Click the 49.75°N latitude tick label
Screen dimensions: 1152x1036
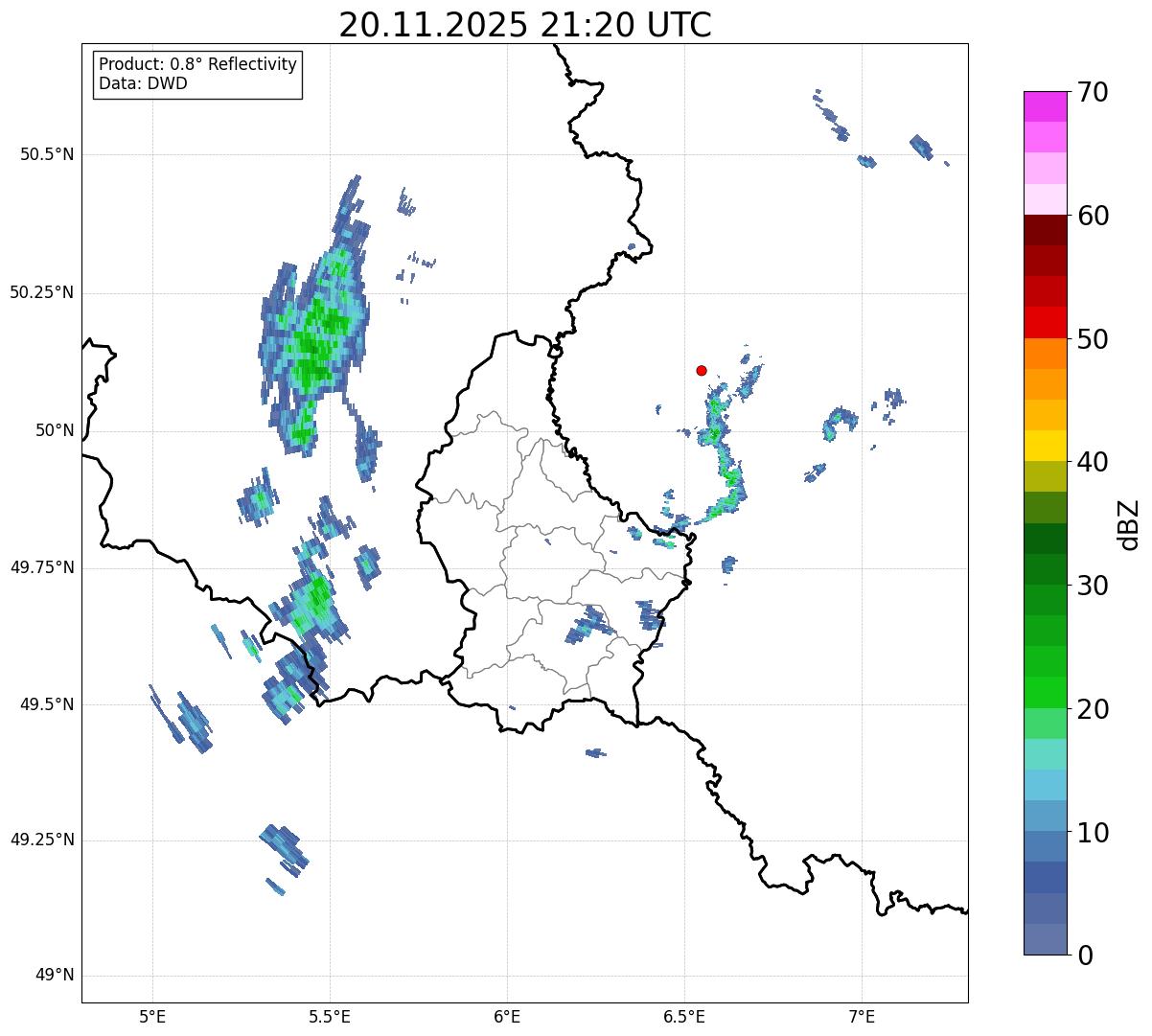pos(42,567)
